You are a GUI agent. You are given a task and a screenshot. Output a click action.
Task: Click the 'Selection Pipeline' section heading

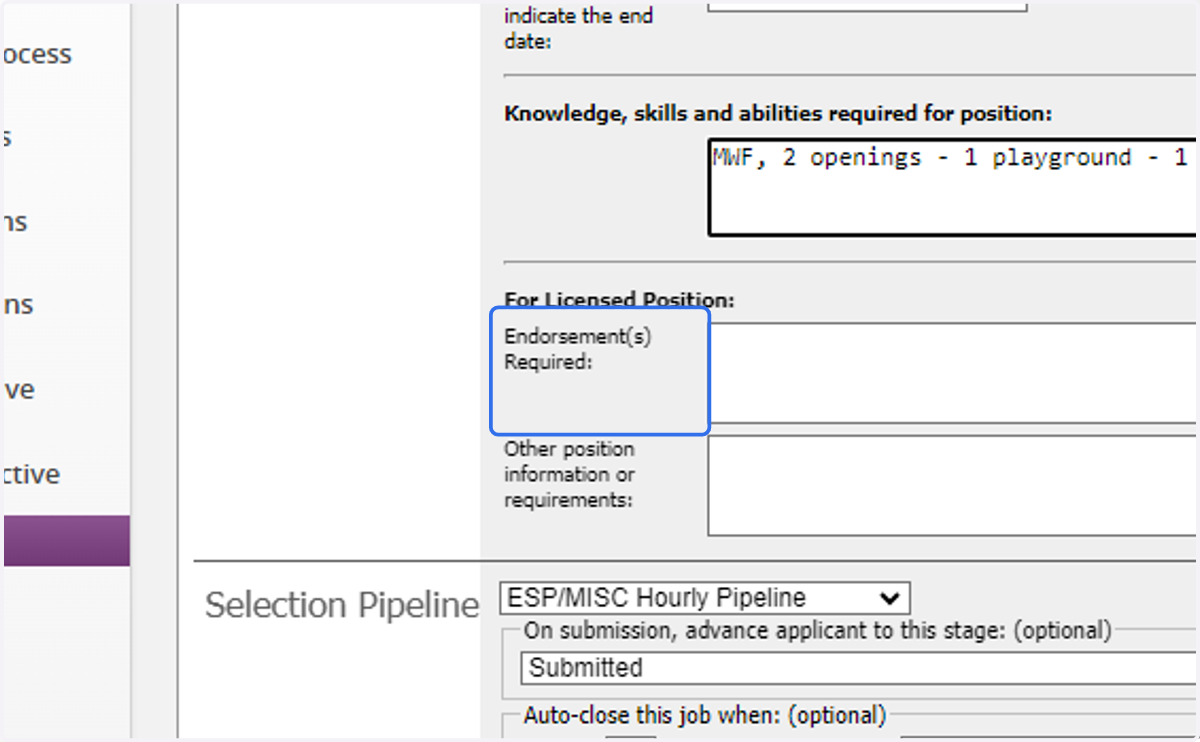click(x=342, y=605)
